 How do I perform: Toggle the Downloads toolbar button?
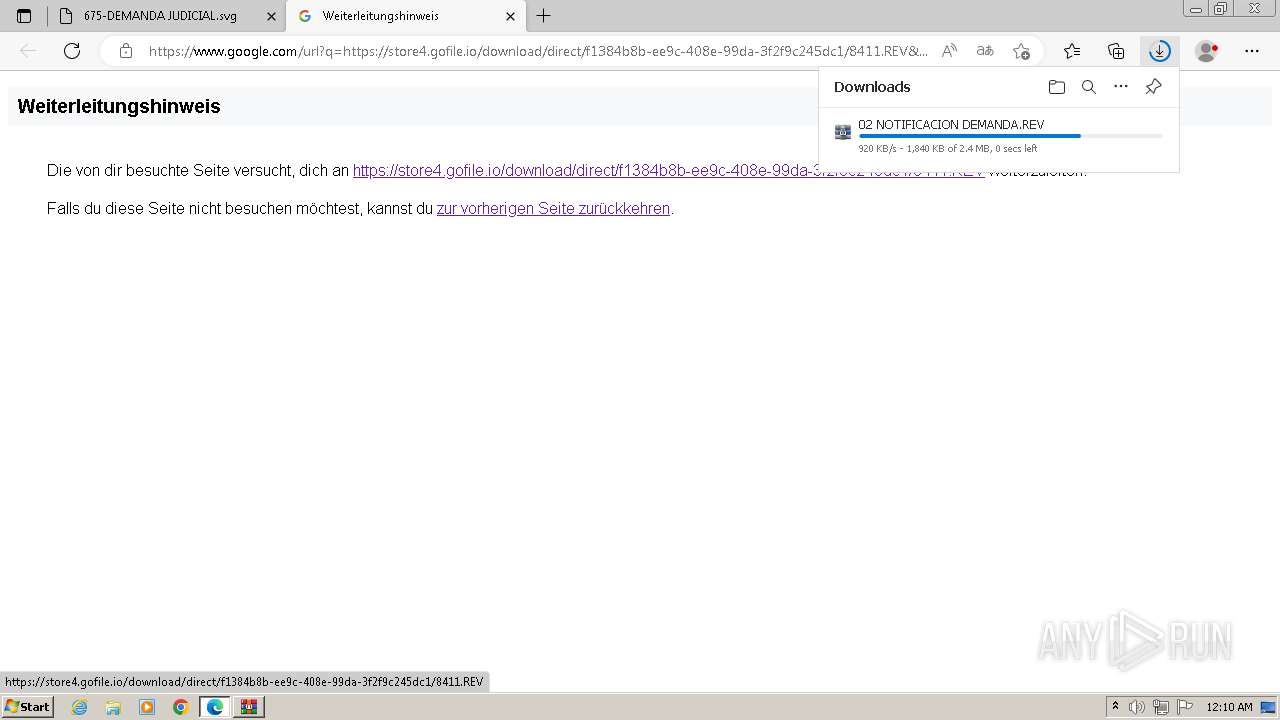[1160, 51]
